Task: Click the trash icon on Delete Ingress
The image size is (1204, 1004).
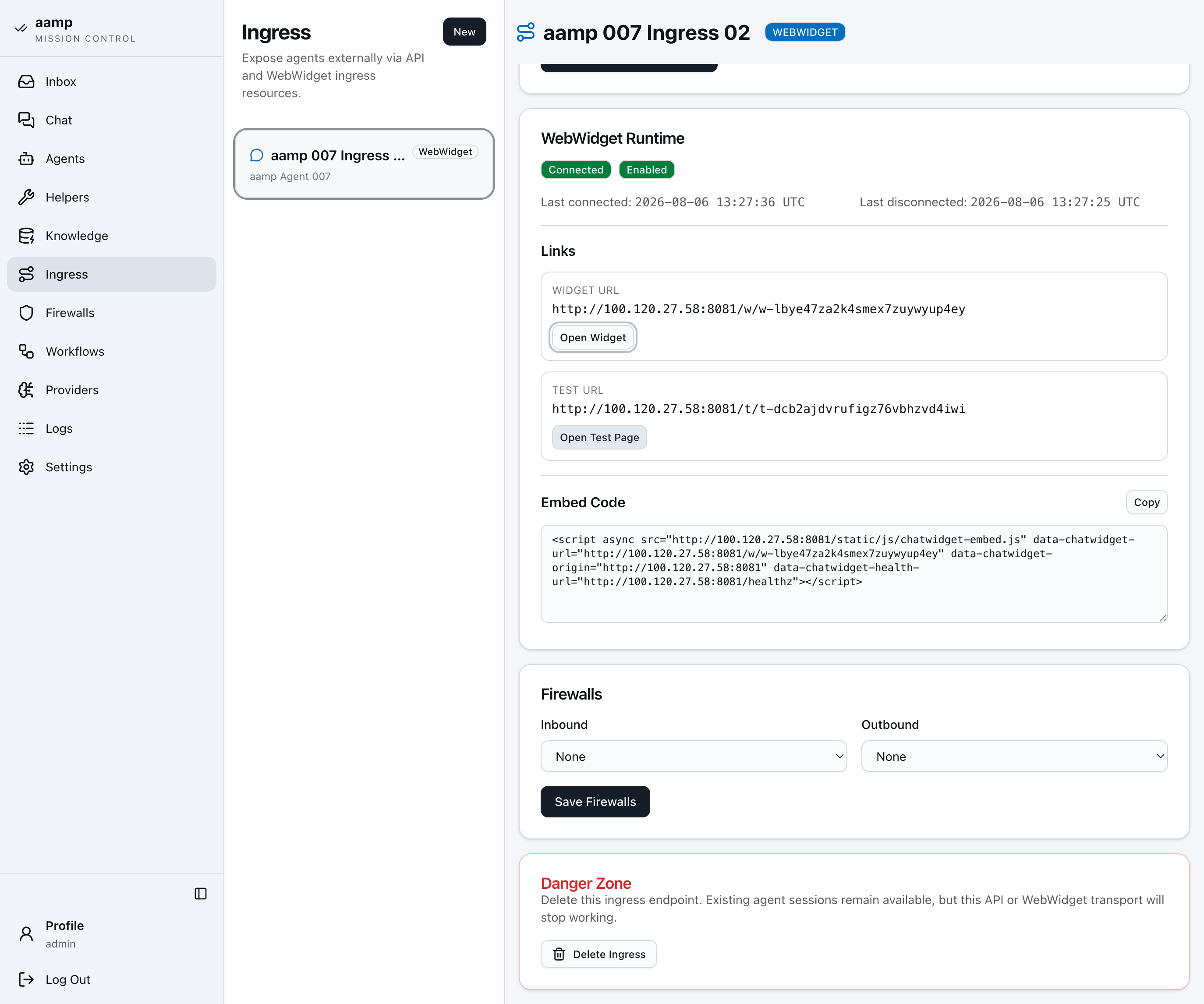Action: point(559,954)
